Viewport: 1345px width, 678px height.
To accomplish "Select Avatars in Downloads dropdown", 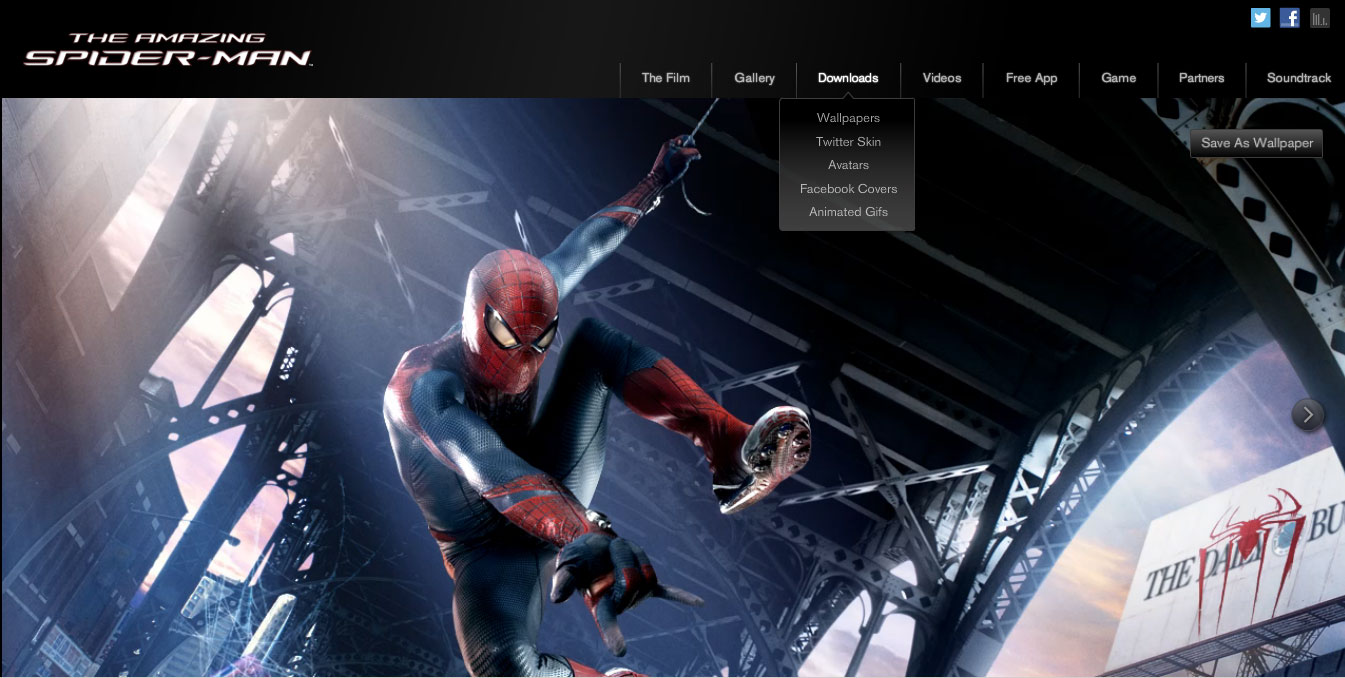I will 848,165.
